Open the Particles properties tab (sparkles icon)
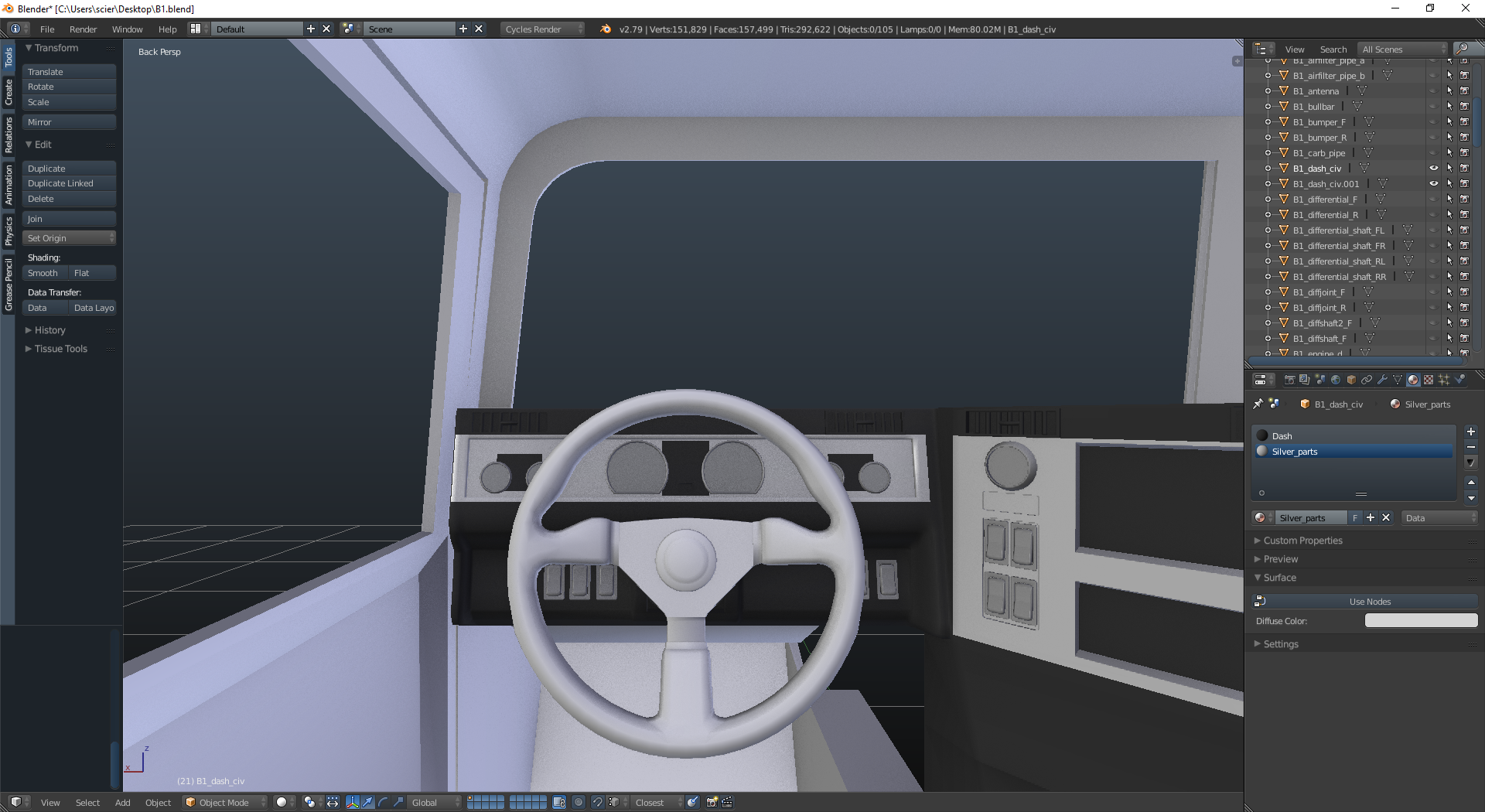 1444,380
